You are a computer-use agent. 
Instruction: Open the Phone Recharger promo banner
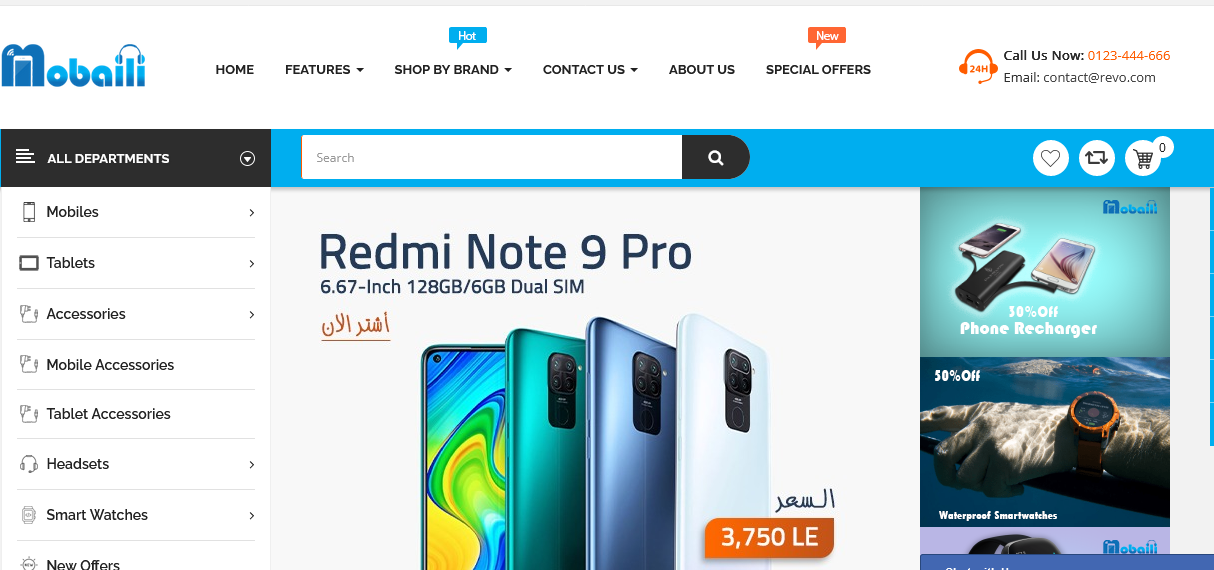tap(1044, 272)
